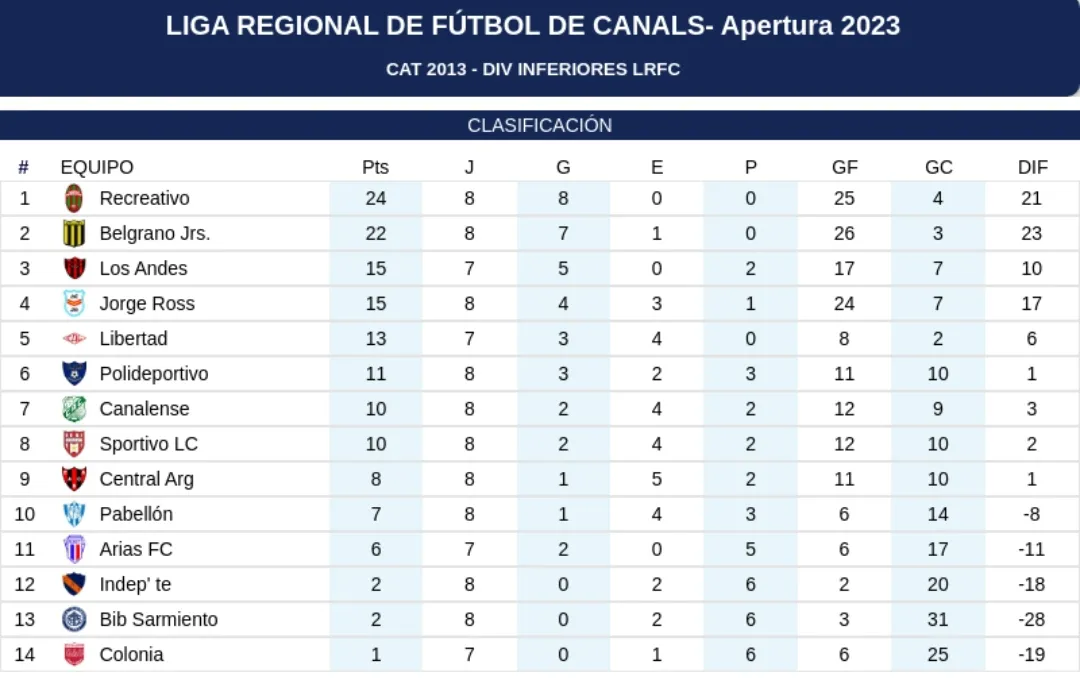Click the Sportivo LC red-white crest
Viewport: 1080px width, 698px height.
click(x=74, y=444)
